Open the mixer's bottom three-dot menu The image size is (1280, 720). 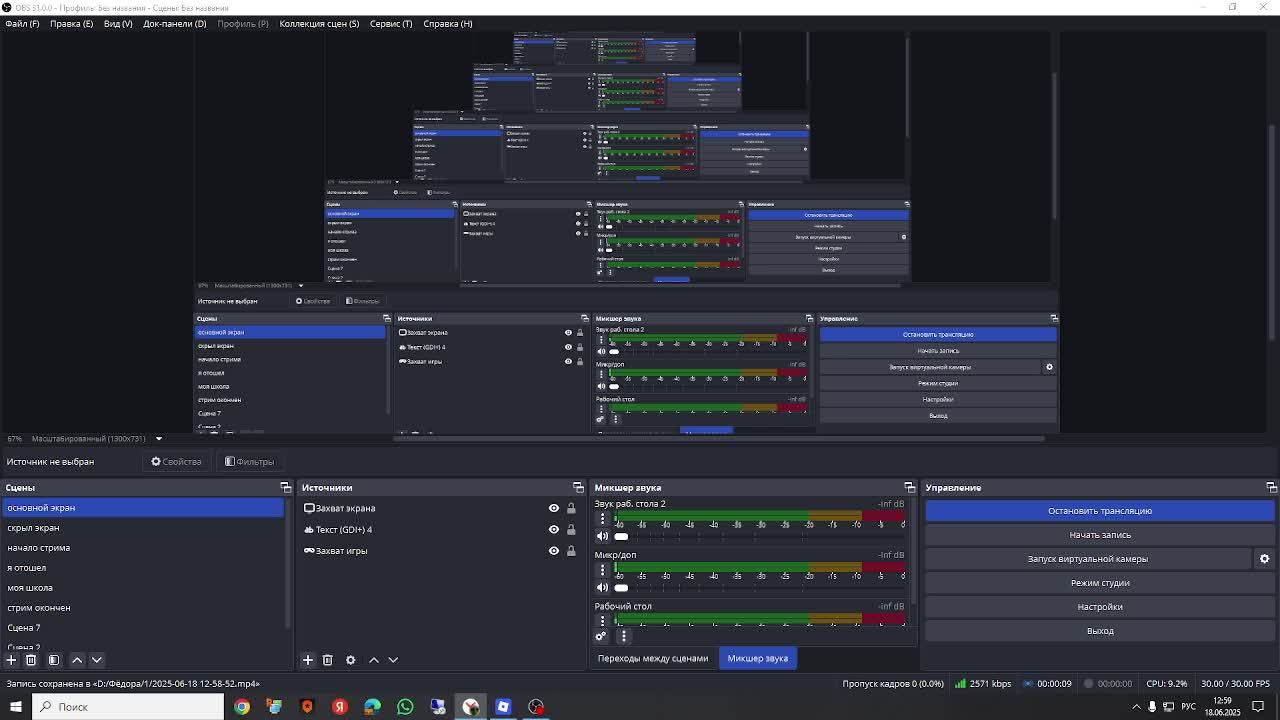point(624,636)
